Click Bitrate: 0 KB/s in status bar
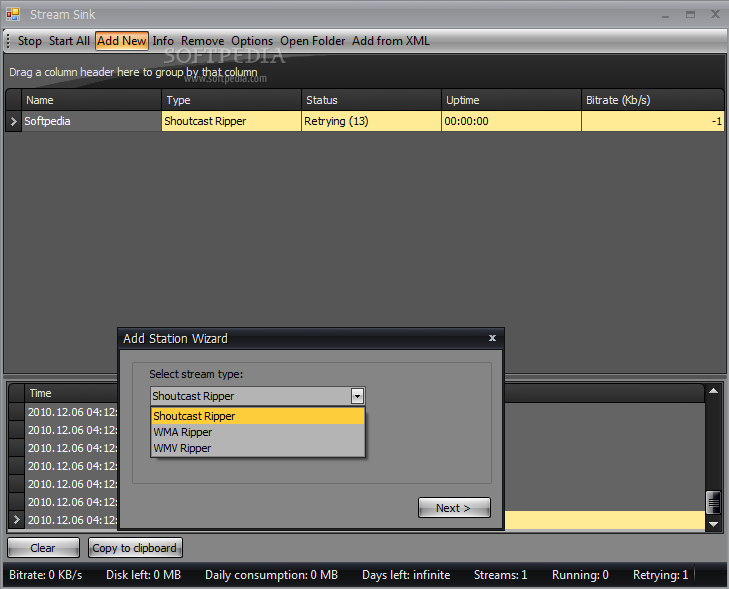 tap(46, 575)
